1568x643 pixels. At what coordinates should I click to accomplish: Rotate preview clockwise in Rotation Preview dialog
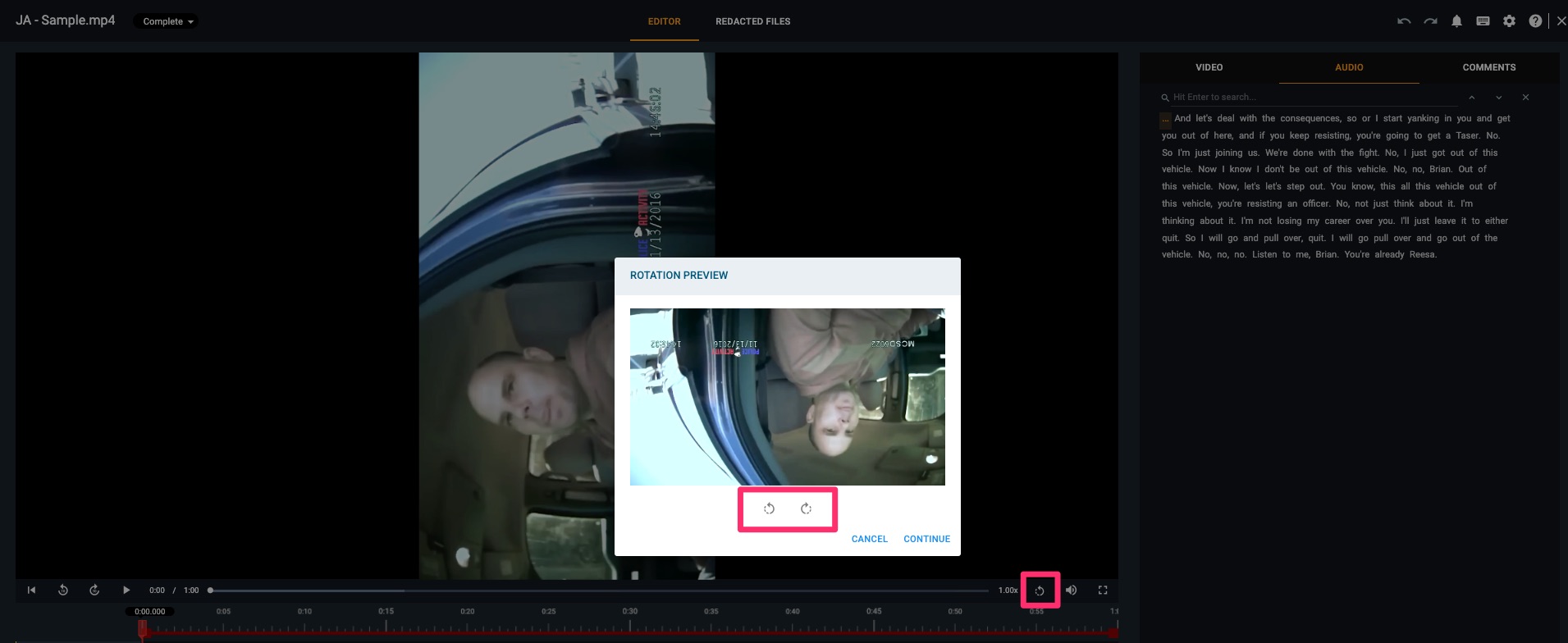[806, 508]
